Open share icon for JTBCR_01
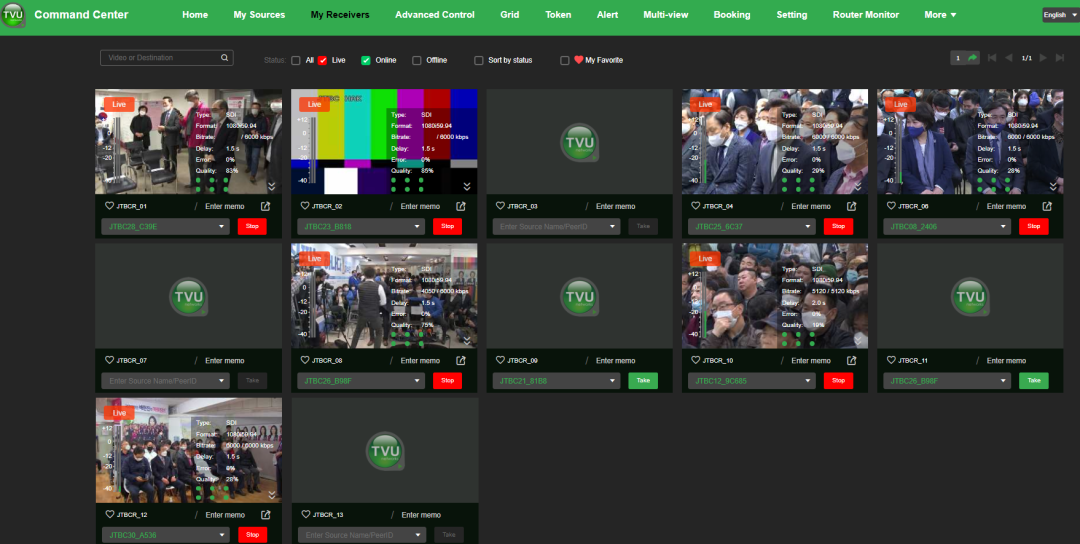 (x=266, y=206)
